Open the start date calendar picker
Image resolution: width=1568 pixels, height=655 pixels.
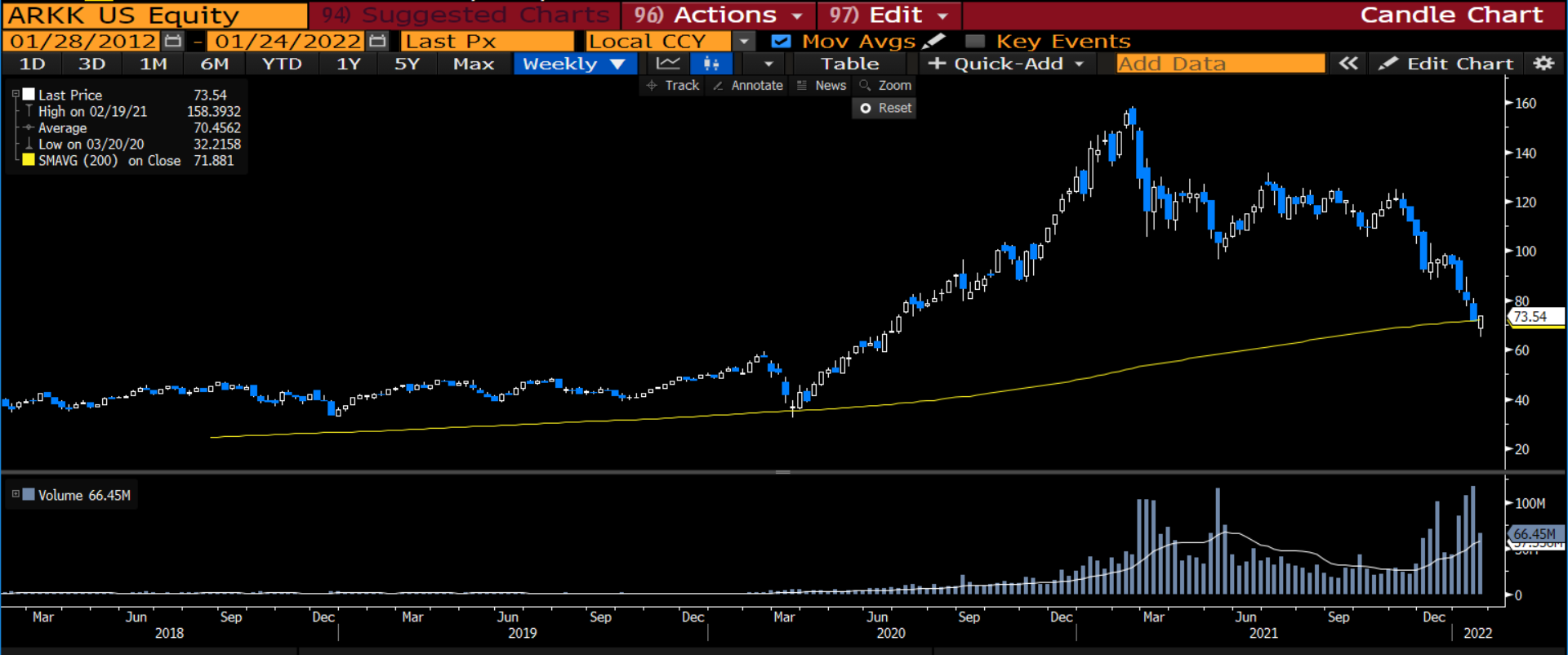click(172, 41)
